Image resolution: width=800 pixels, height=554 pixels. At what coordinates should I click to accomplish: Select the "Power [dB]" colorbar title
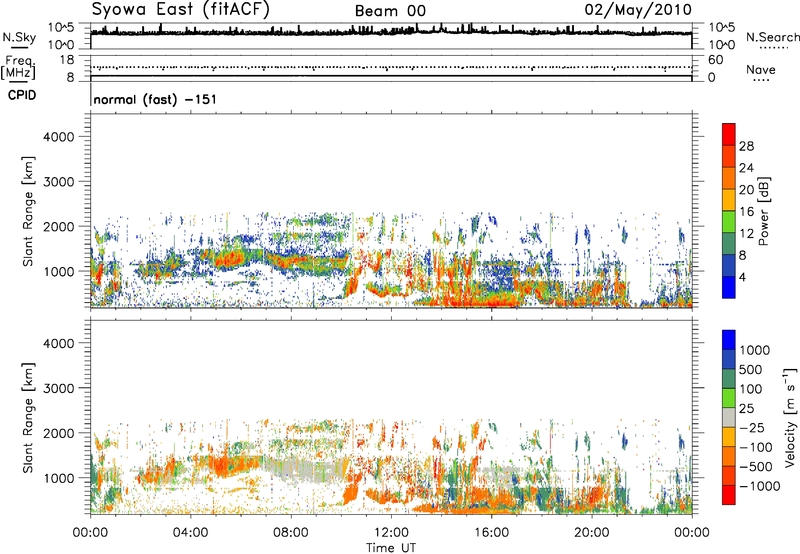click(763, 211)
